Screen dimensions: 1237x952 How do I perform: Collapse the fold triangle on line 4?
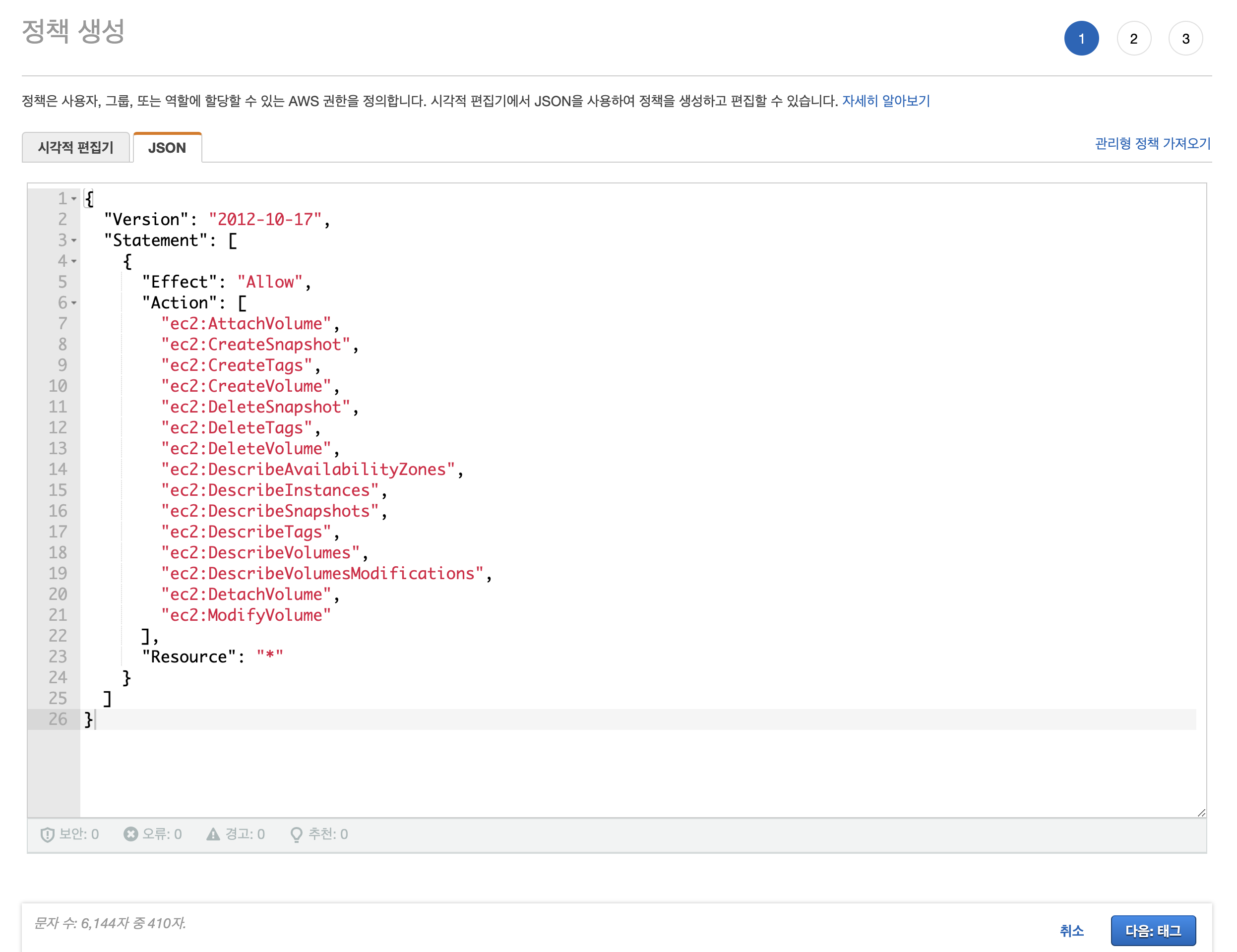(74, 262)
